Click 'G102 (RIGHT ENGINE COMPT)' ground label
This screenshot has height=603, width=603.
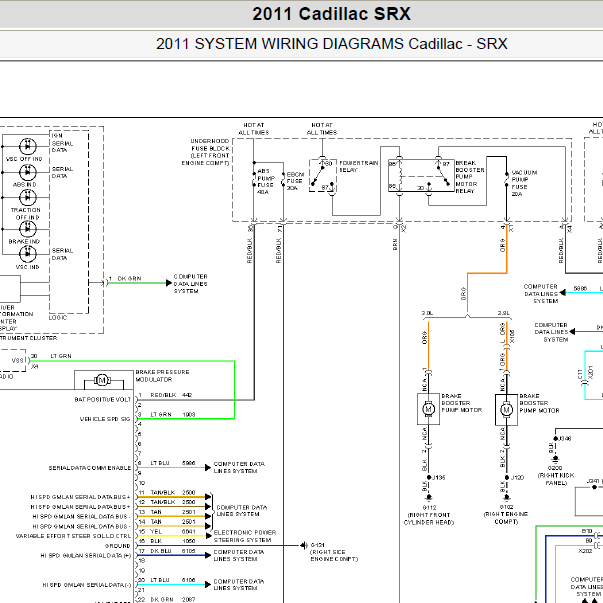click(506, 515)
